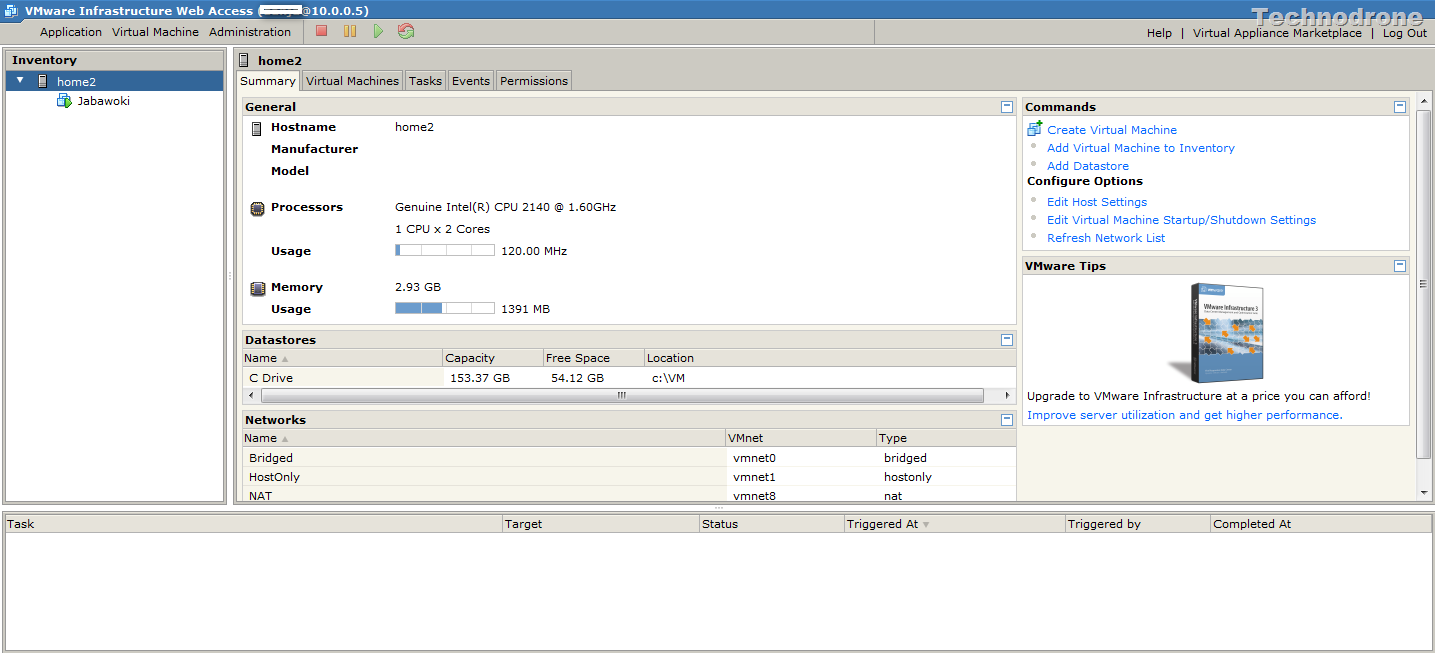Click the Help link
This screenshot has width=1435, height=653.
[x=1159, y=33]
